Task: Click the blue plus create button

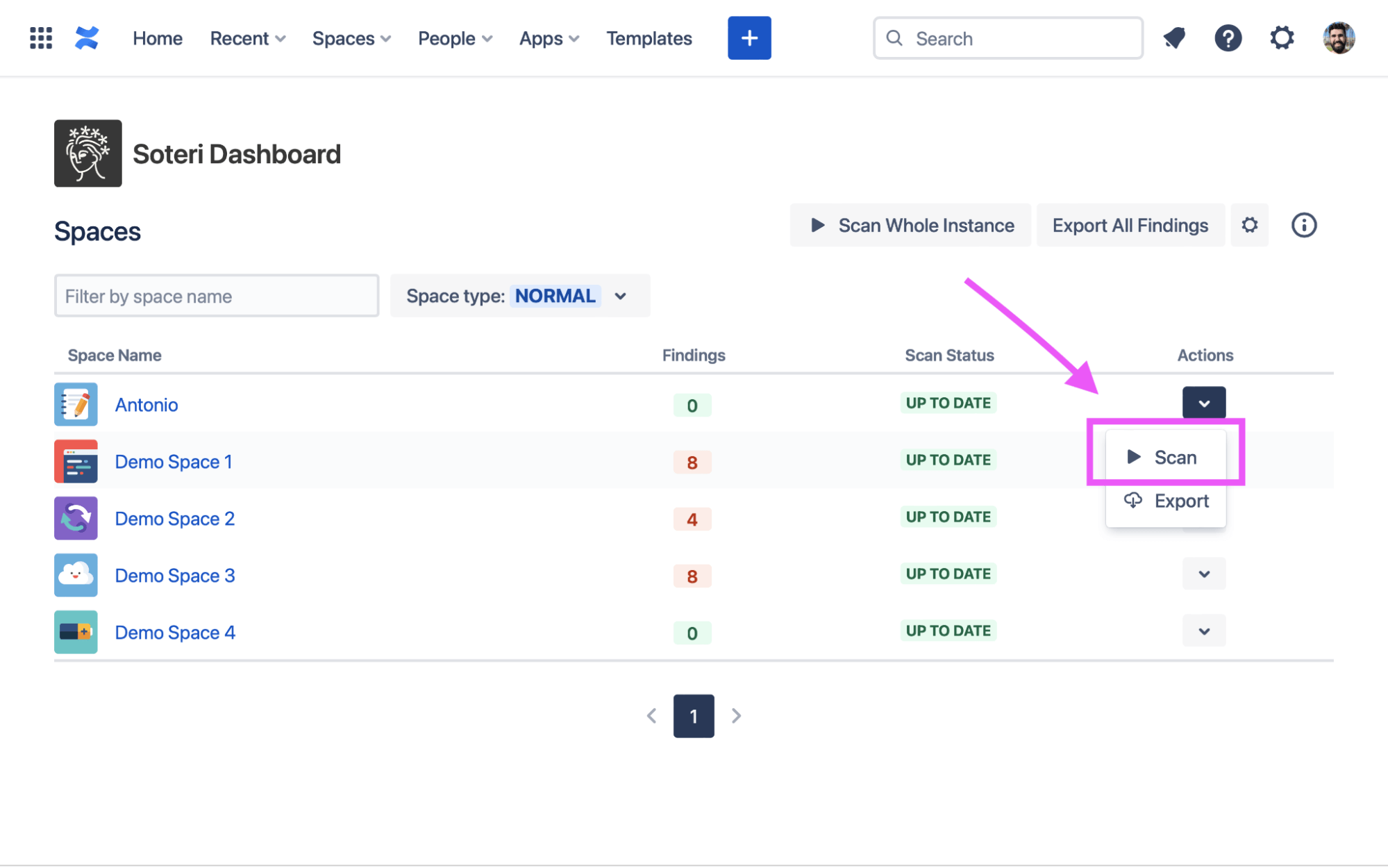Action: point(749,38)
